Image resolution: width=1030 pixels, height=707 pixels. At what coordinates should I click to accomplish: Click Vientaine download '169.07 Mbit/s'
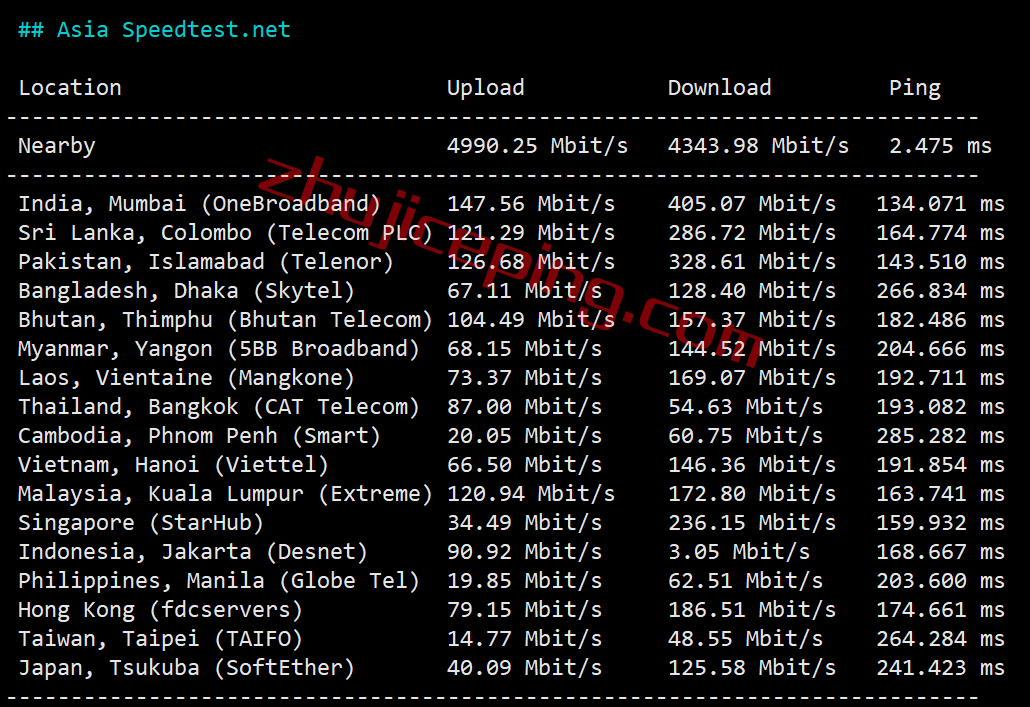click(751, 377)
